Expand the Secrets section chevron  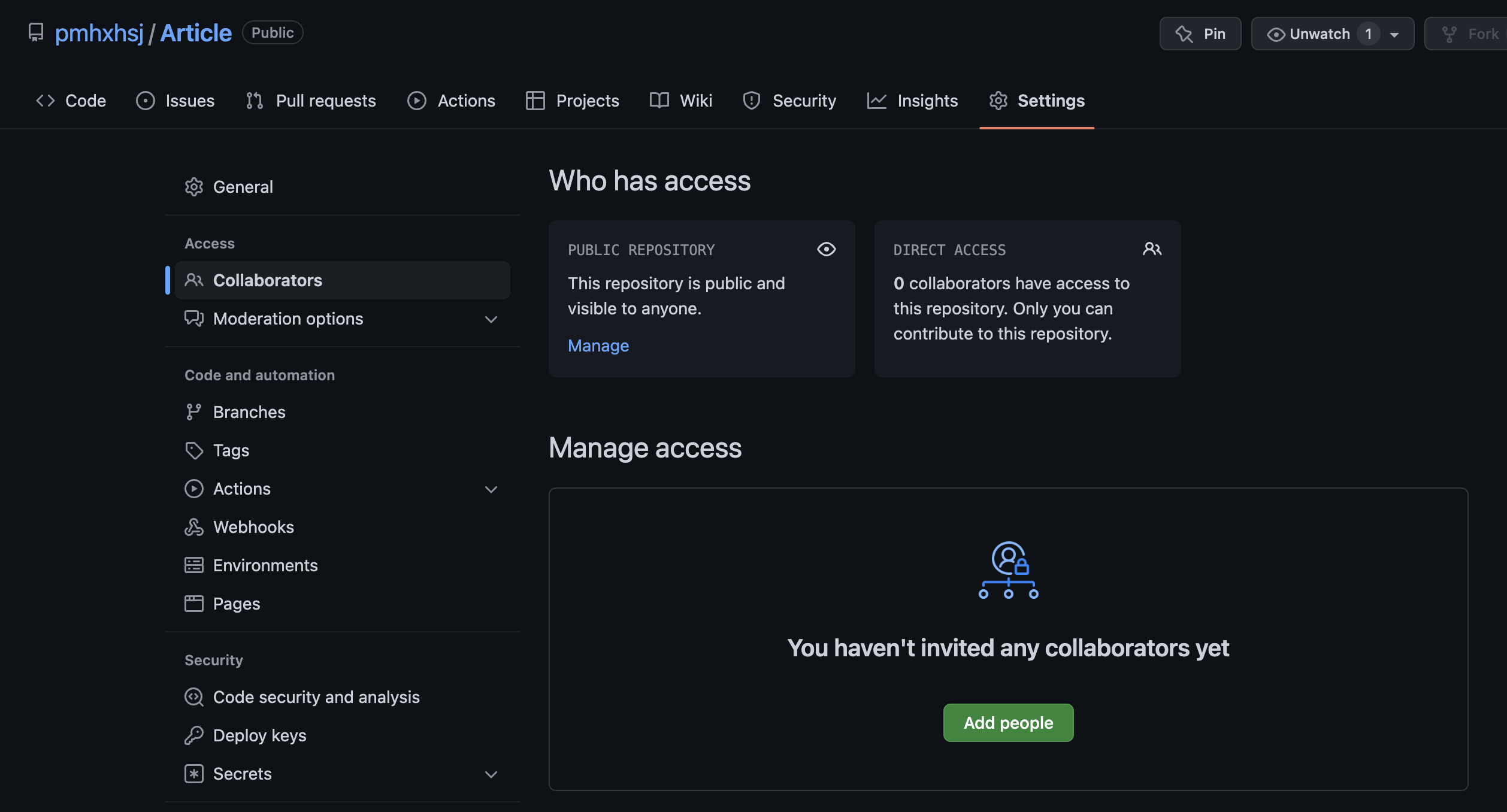(491, 774)
